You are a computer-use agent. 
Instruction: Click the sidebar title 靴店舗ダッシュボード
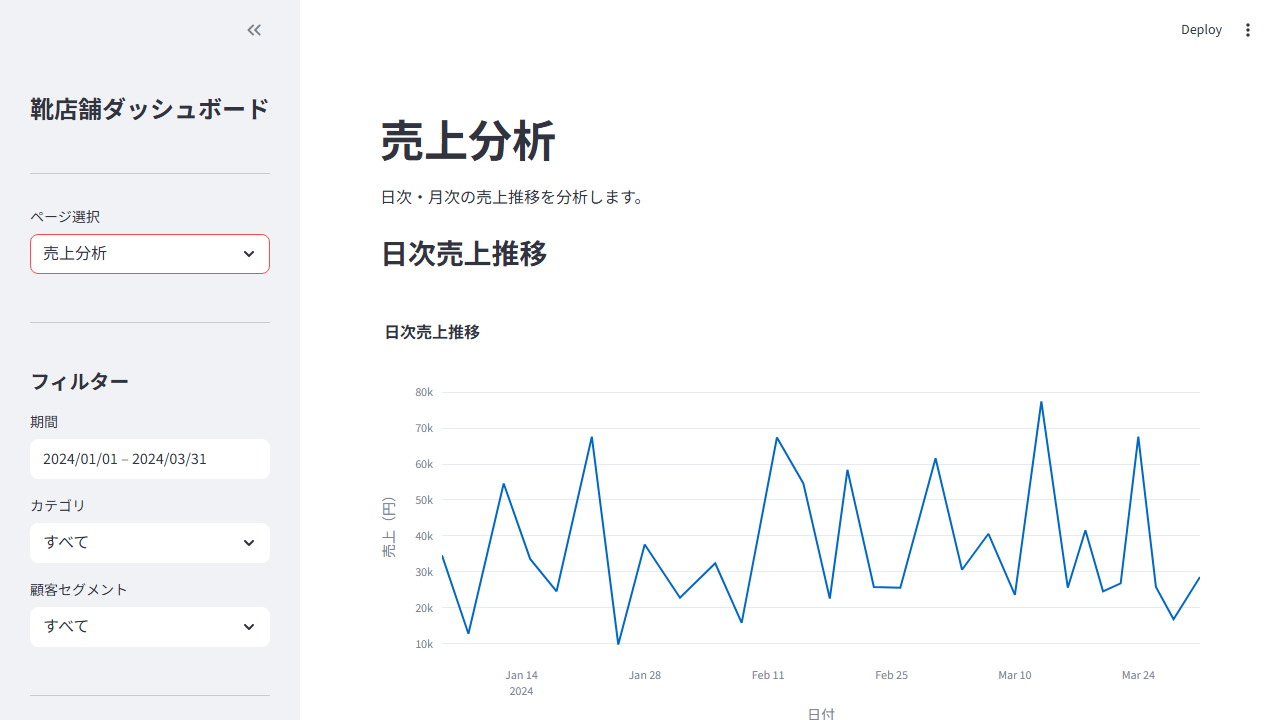point(149,109)
